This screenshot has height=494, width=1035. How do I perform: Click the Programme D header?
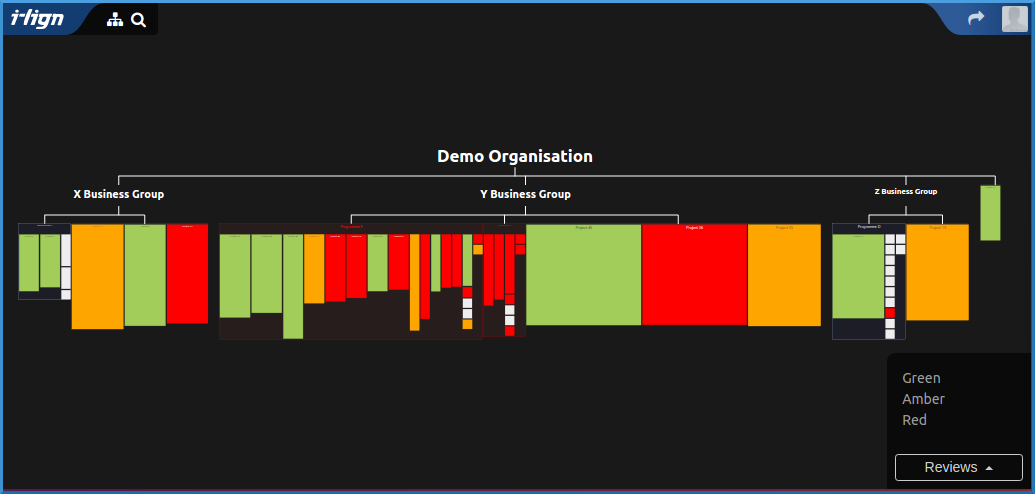(x=868, y=228)
